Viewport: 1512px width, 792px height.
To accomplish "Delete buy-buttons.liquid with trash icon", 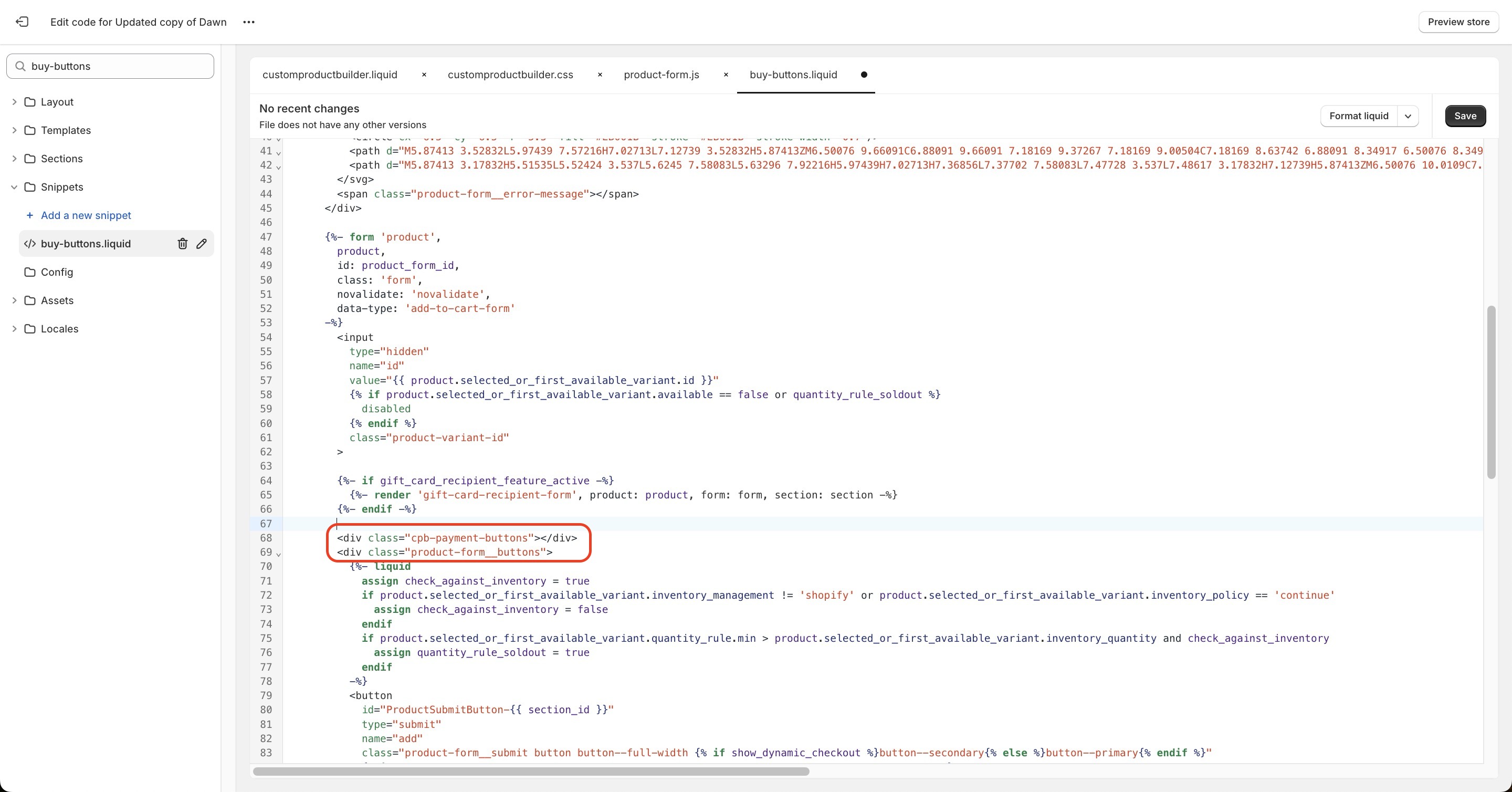I will (183, 244).
